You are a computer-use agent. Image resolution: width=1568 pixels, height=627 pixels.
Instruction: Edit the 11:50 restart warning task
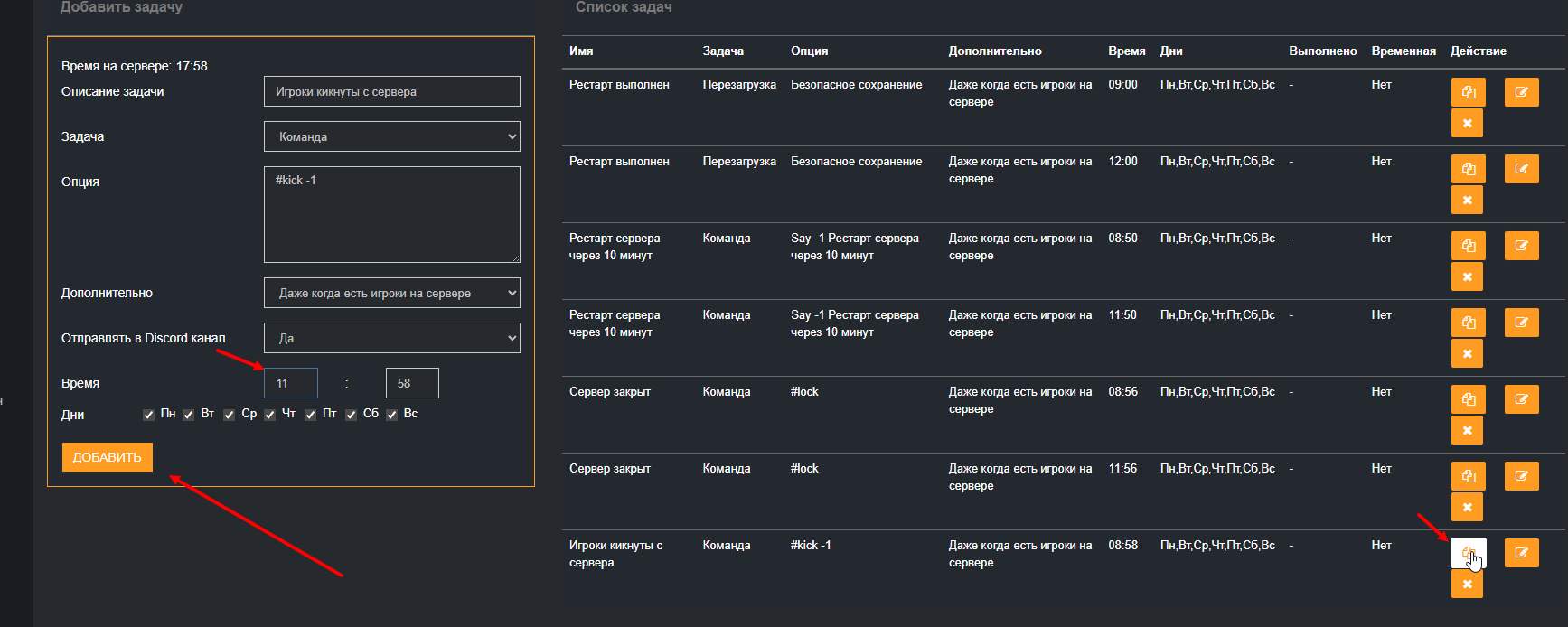click(x=1521, y=323)
